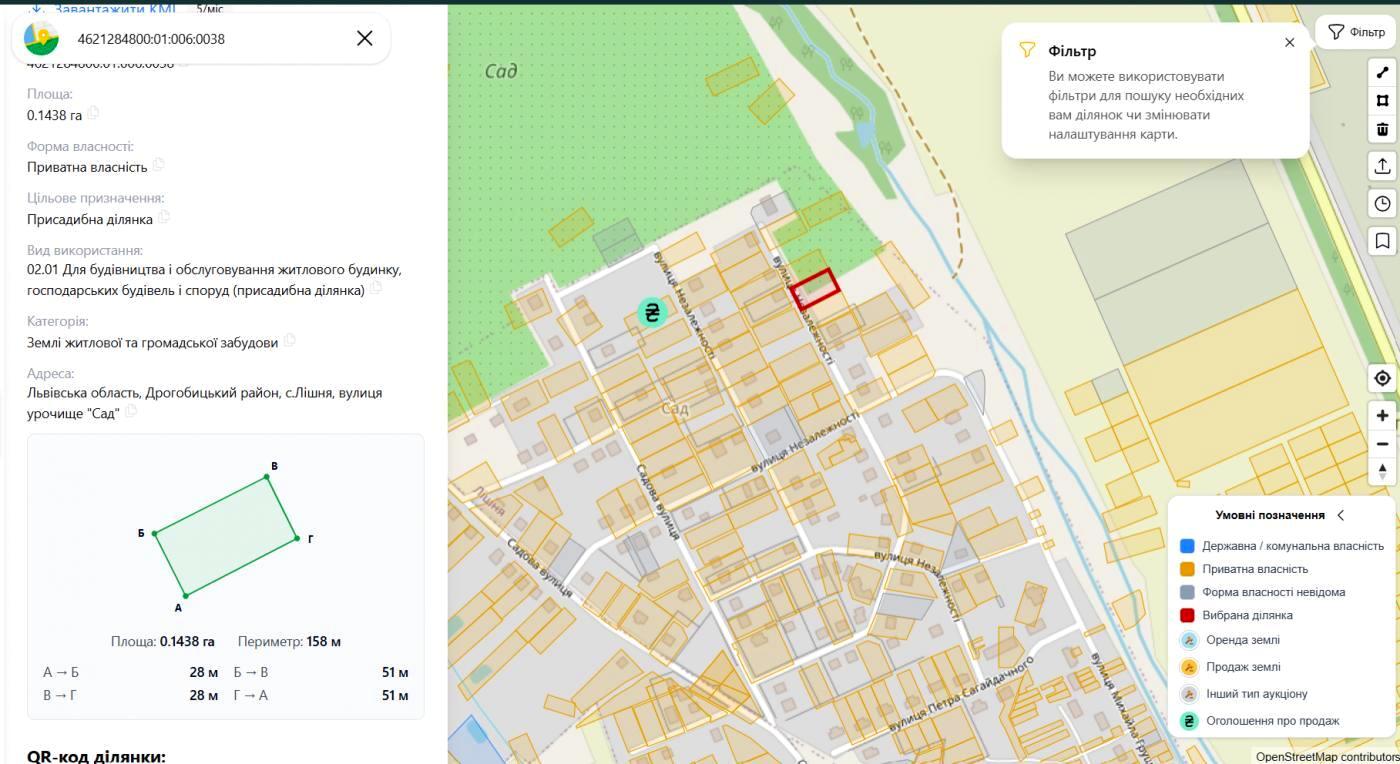Click the upload/export icon on map toolbar
The image size is (1400, 764).
click(x=1382, y=166)
